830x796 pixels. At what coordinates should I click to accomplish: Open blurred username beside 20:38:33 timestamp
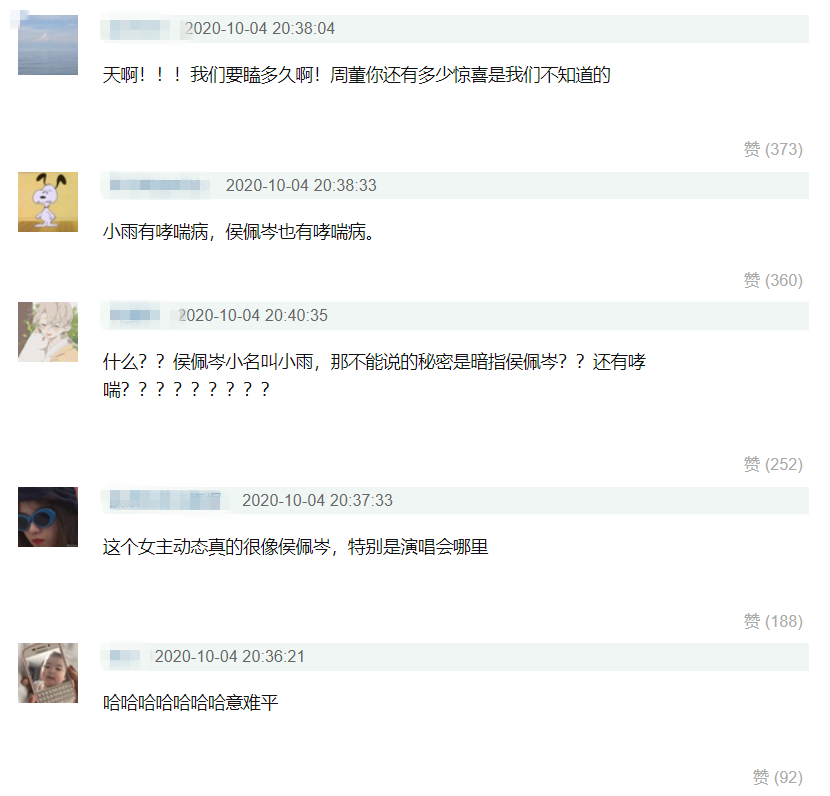coord(158,185)
